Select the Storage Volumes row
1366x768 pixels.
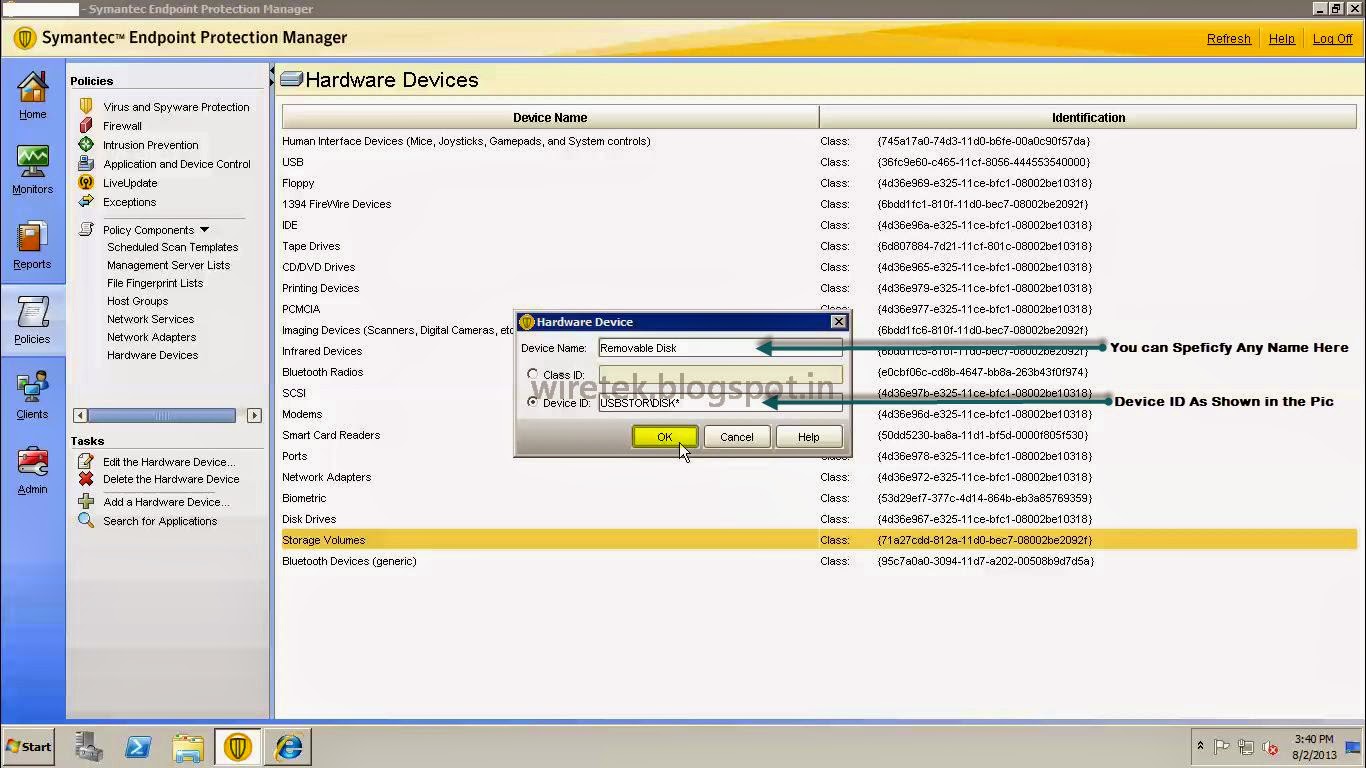click(819, 540)
